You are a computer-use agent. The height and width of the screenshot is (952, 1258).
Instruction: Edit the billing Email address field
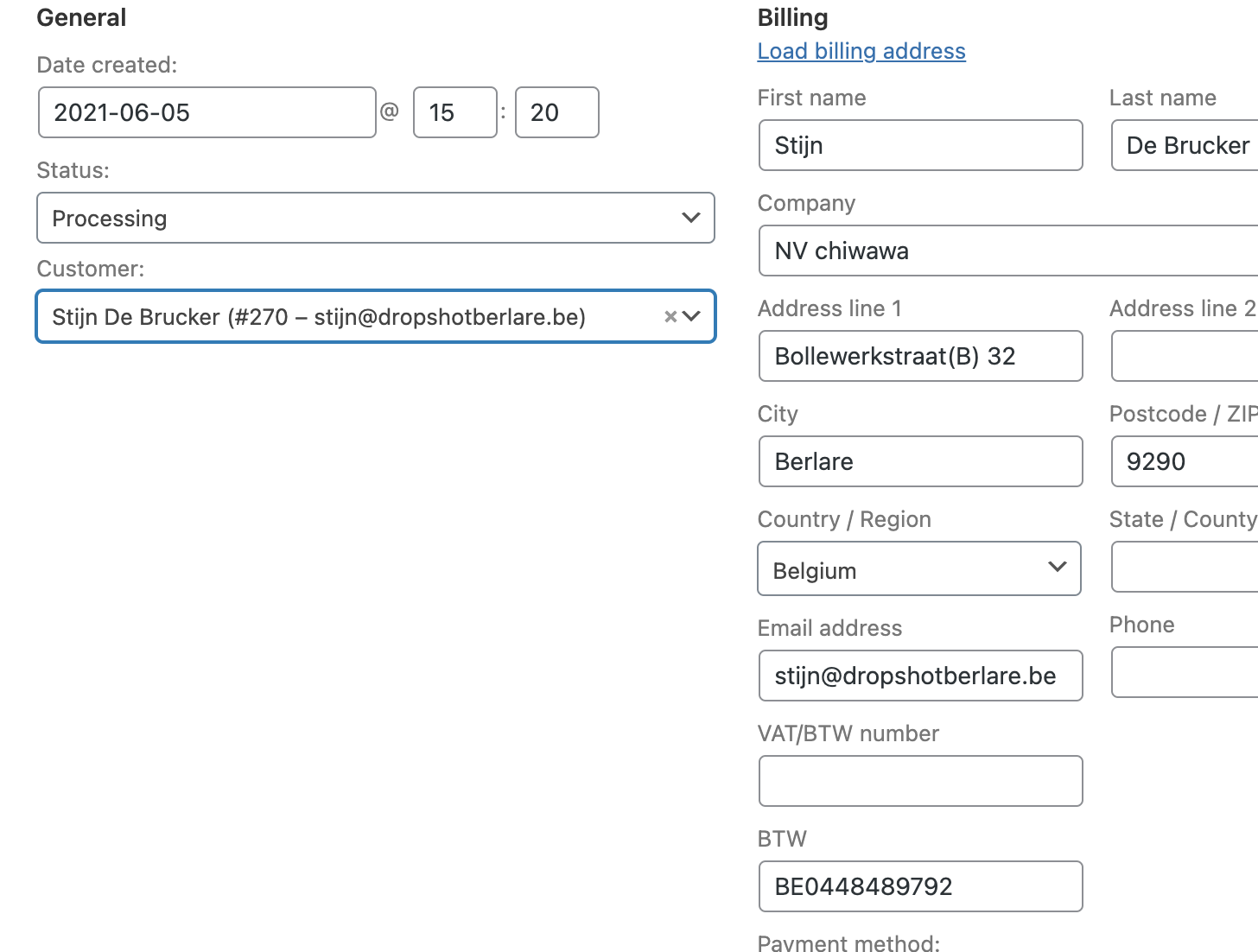[921, 676]
